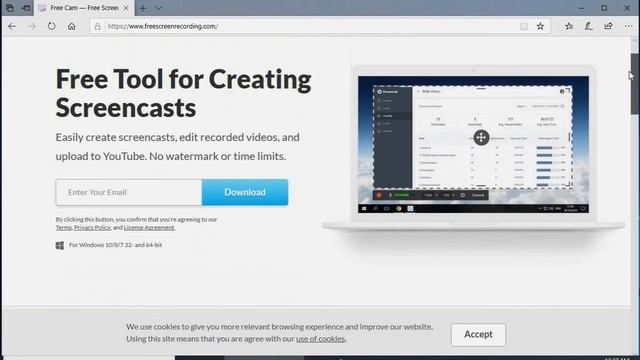Click the padlock site security icon
640x360 pixels.
tap(97, 26)
